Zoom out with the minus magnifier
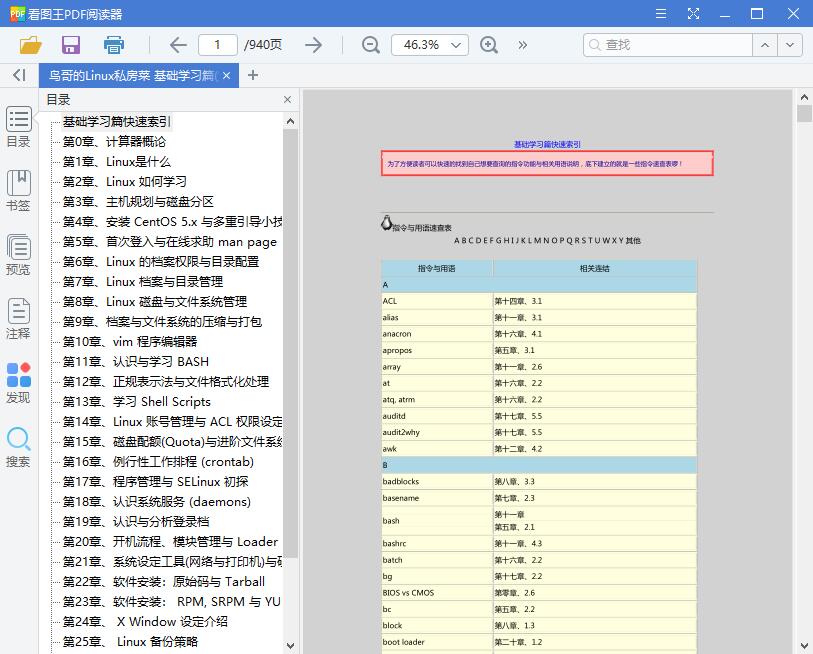Image resolution: width=813 pixels, height=654 pixels. 370,45
